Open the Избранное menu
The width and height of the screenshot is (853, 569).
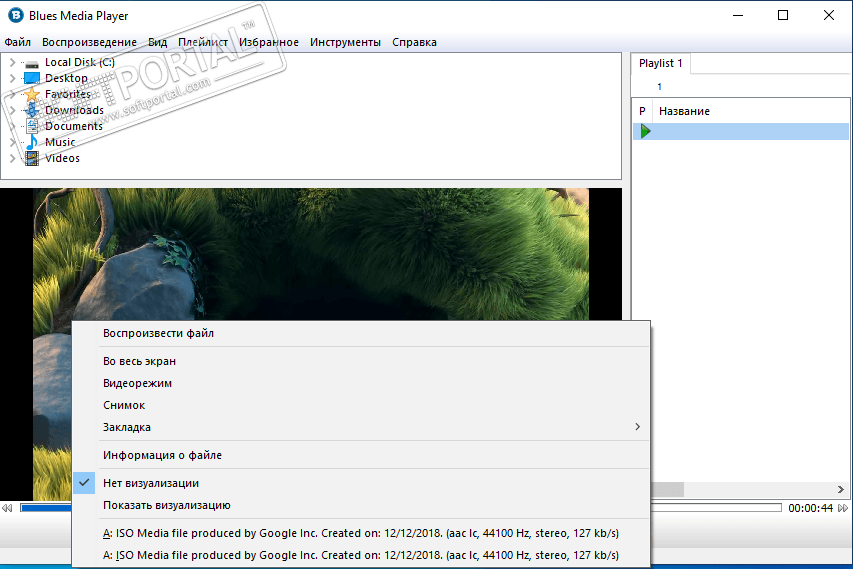pyautogui.click(x=269, y=42)
